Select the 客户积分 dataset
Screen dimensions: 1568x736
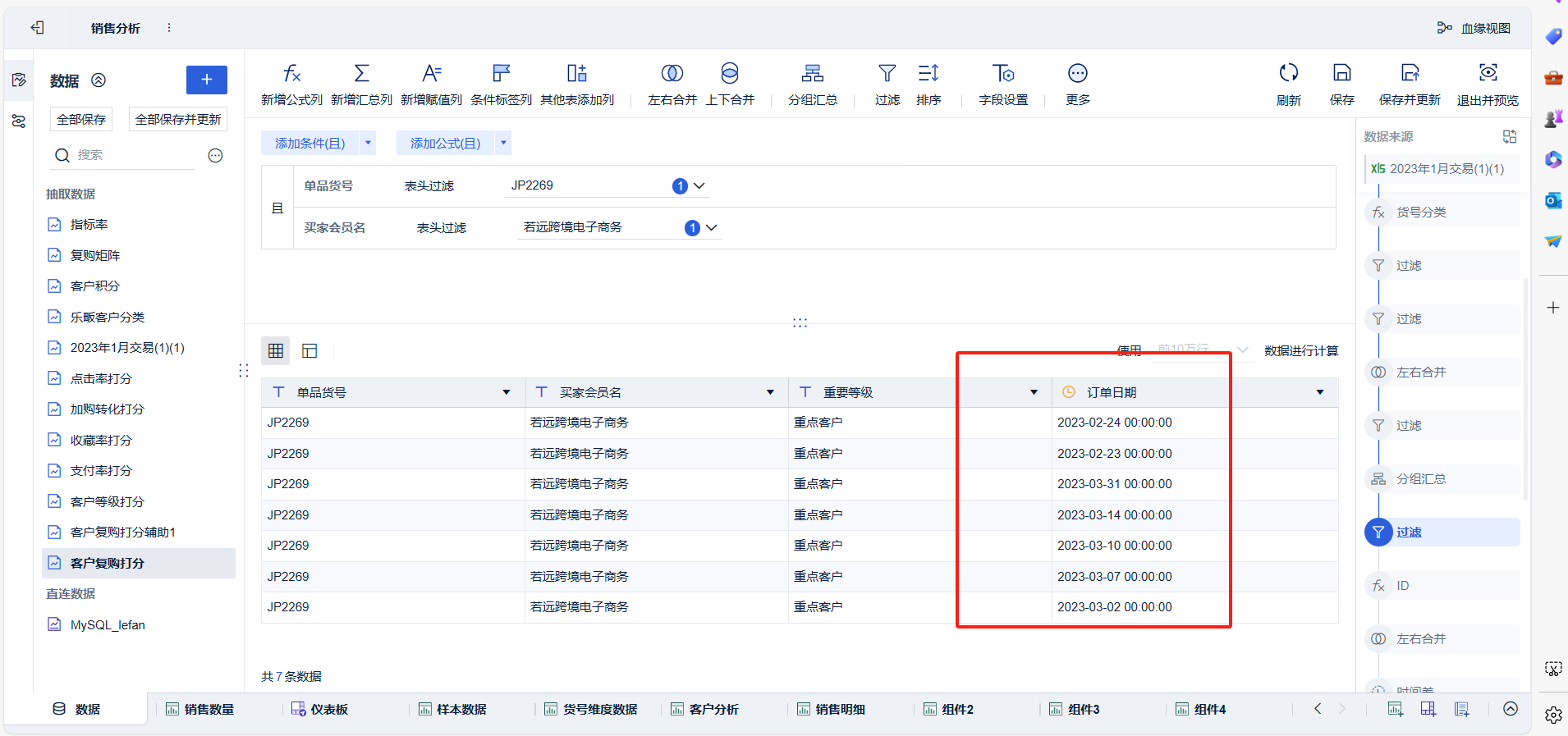click(x=139, y=286)
